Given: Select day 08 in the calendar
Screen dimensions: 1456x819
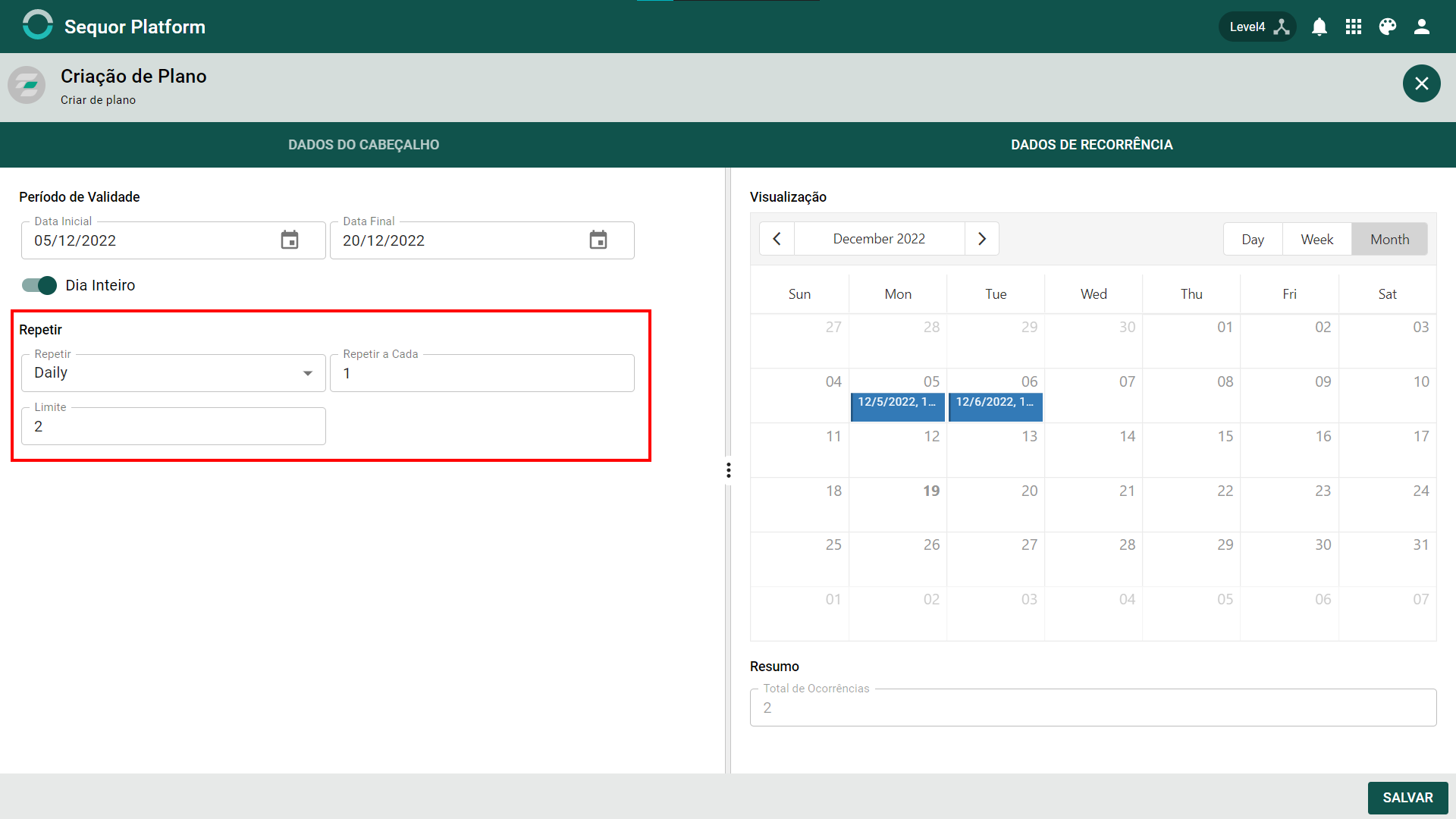Looking at the screenshot, I should pyautogui.click(x=1191, y=395).
